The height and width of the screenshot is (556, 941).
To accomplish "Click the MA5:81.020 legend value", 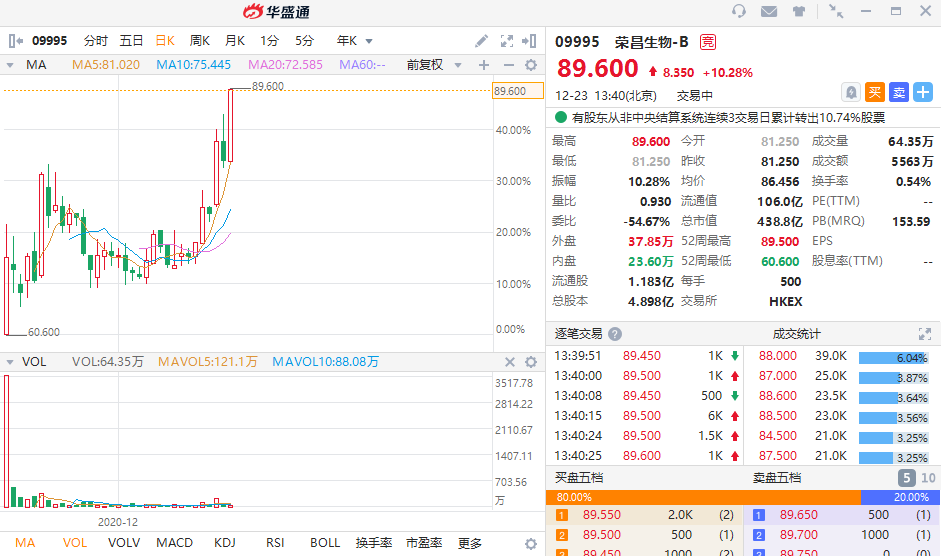I will point(106,65).
